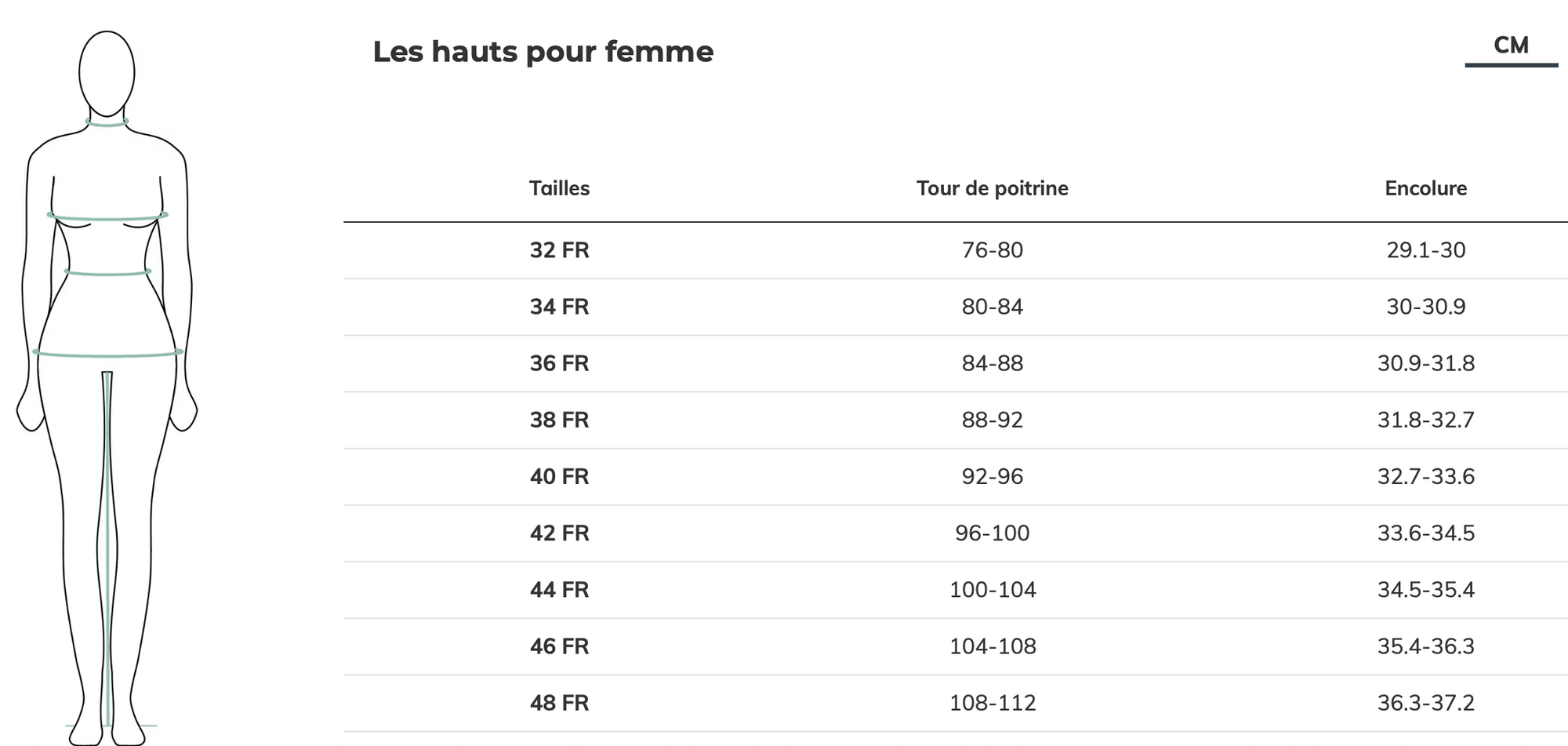
Task: Click the inseam vertical line on figure
Action: [107, 549]
